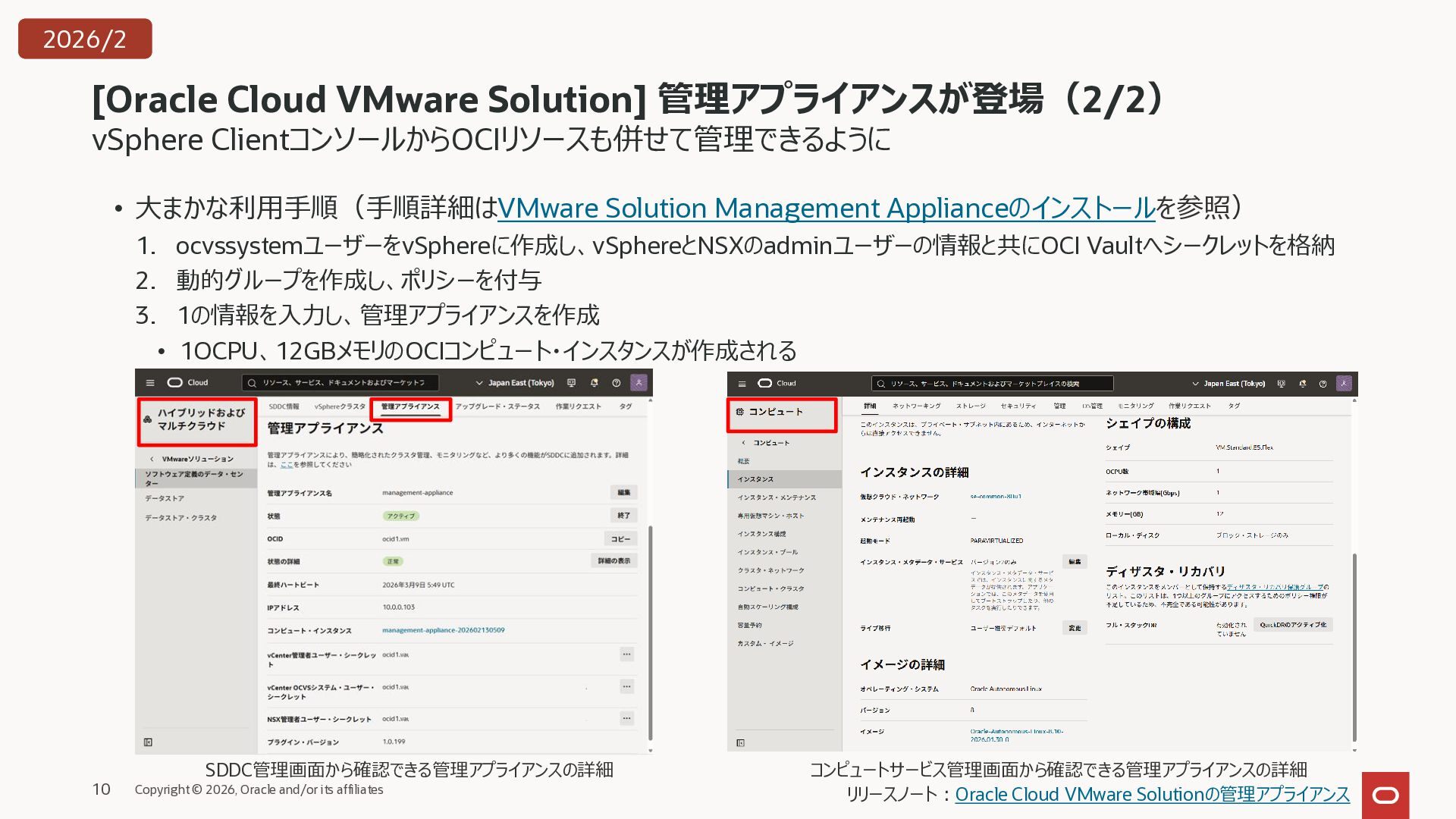Click three-dot menu for vCenter管理者ユーザー secret
This screenshot has height=819, width=1456.
pos(626,654)
